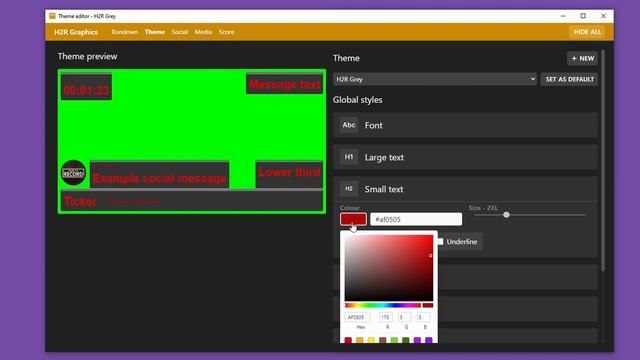Click the B value field in picker

(423, 317)
